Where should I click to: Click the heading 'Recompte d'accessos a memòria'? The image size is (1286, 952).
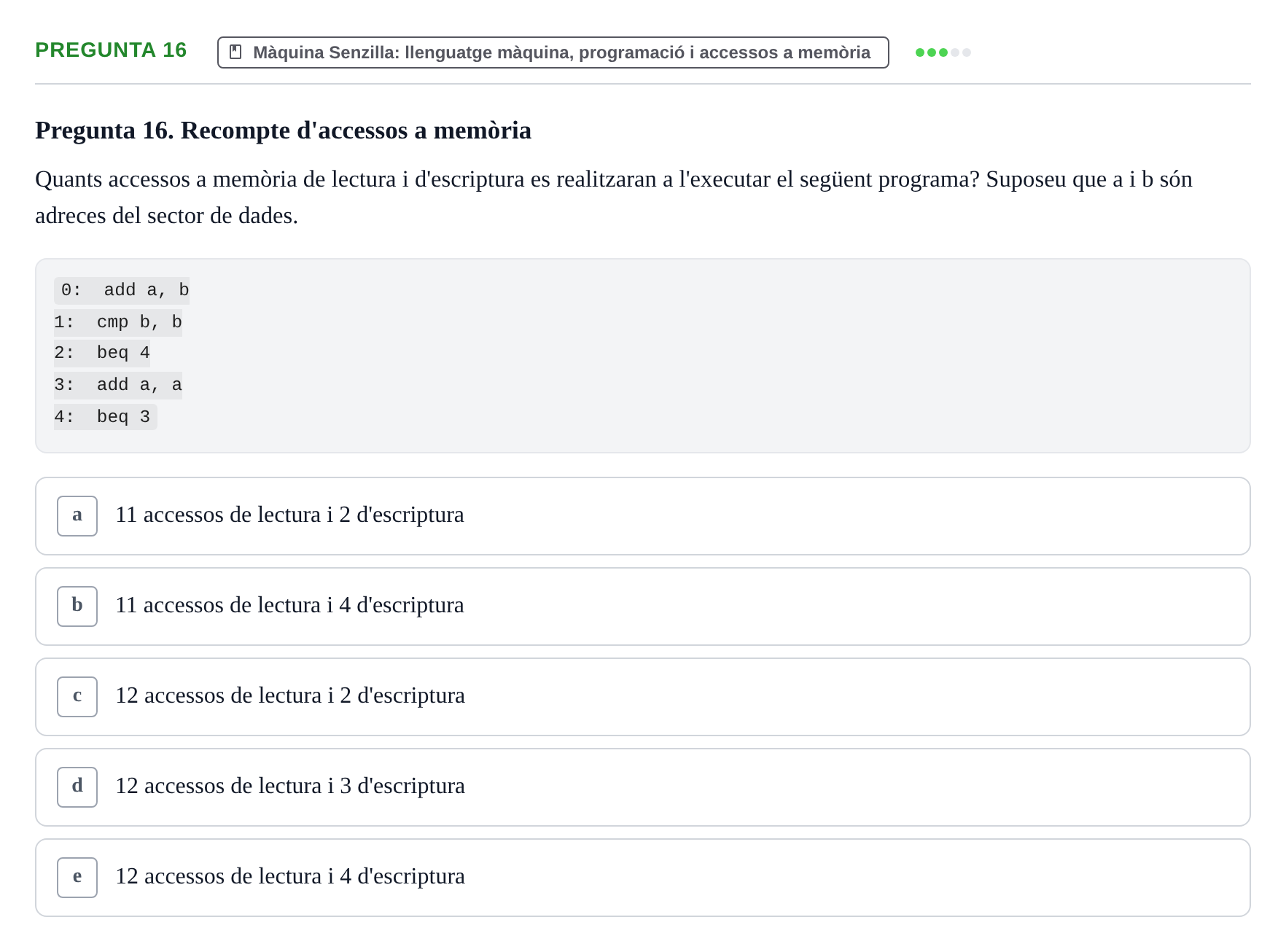[283, 130]
